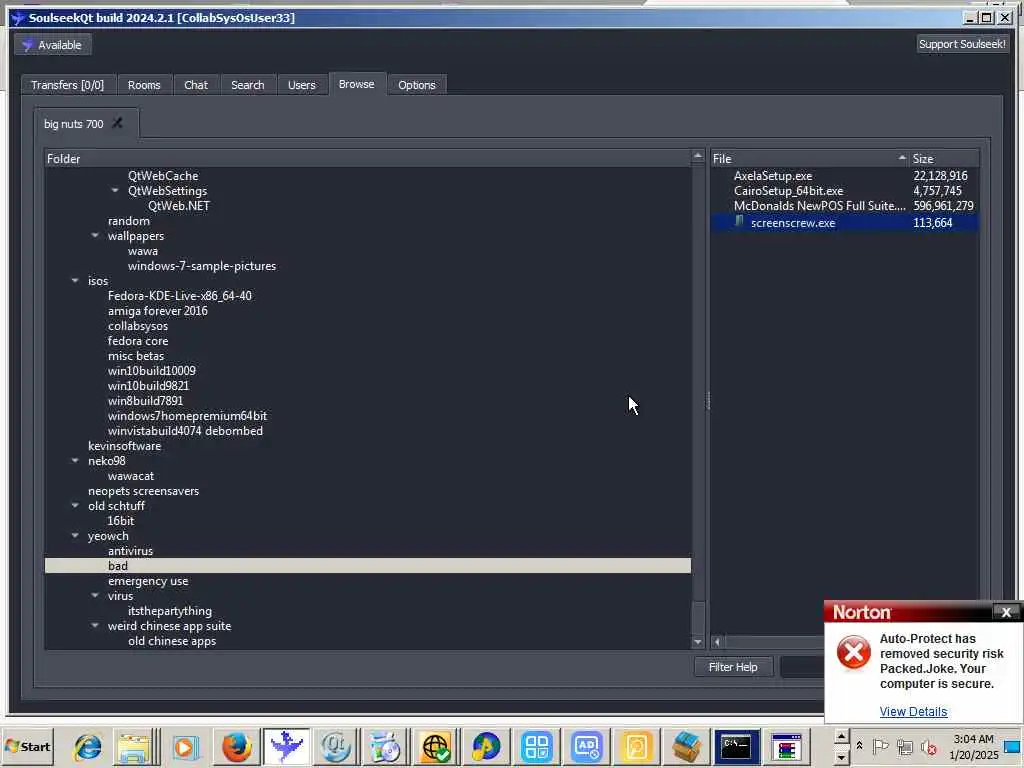Open the globe with green checkmark icon
Screen dimensions: 1024x768
tap(436, 746)
